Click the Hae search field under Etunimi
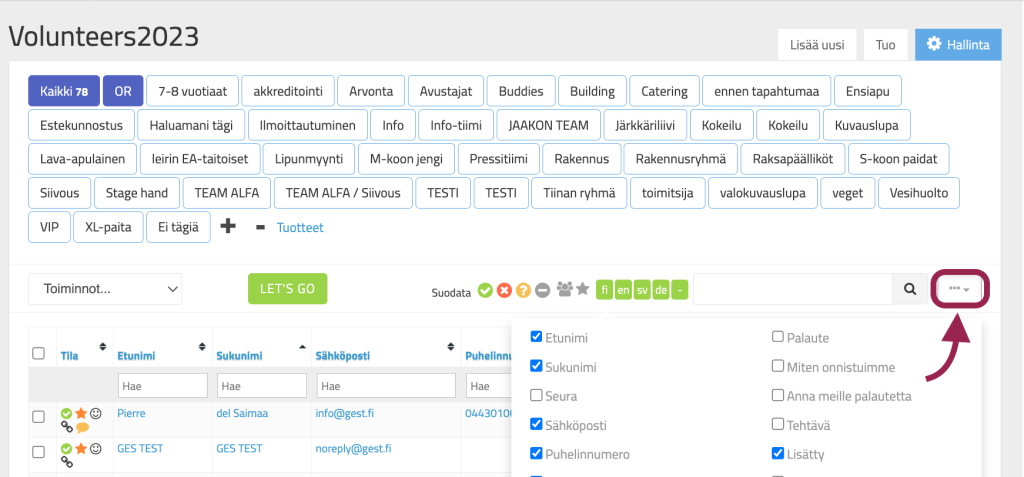1024x477 pixels. pos(162,385)
